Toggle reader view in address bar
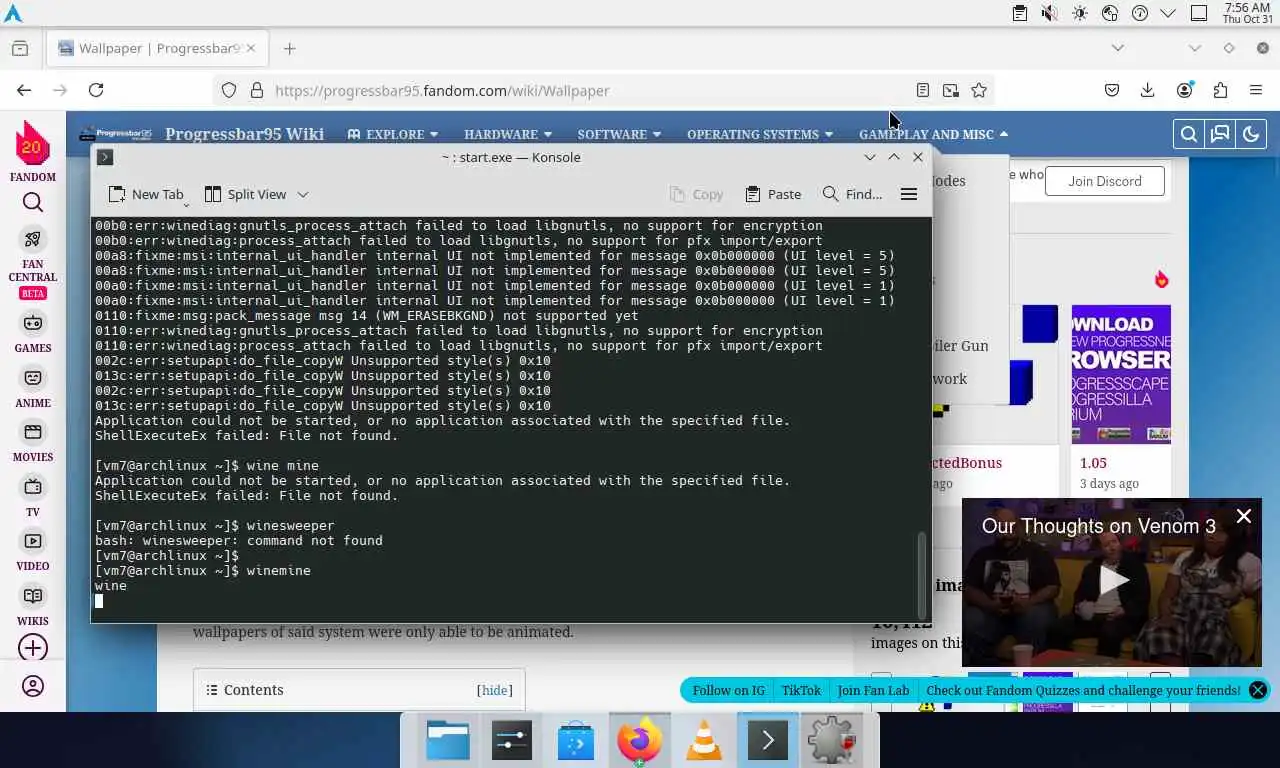 click(x=923, y=90)
